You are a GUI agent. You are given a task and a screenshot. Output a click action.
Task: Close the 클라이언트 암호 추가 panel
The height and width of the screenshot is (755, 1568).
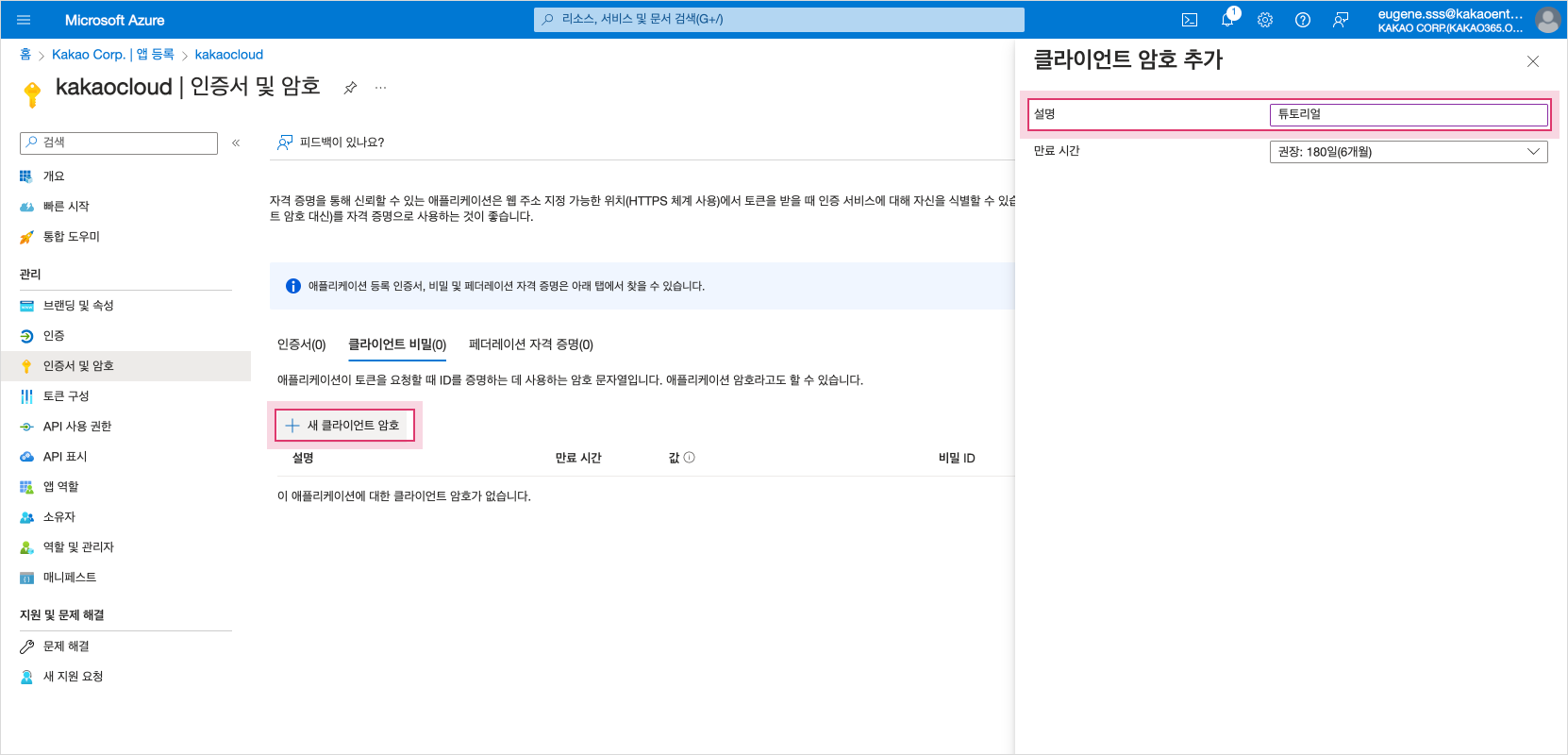point(1533,61)
